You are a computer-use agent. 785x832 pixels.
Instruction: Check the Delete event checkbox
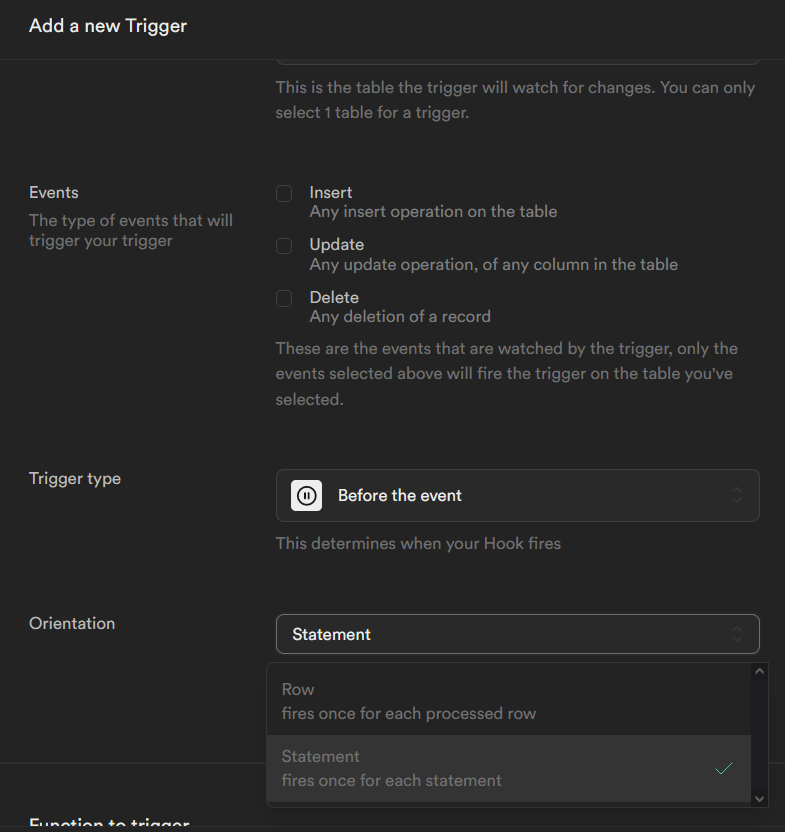pyautogui.click(x=284, y=298)
